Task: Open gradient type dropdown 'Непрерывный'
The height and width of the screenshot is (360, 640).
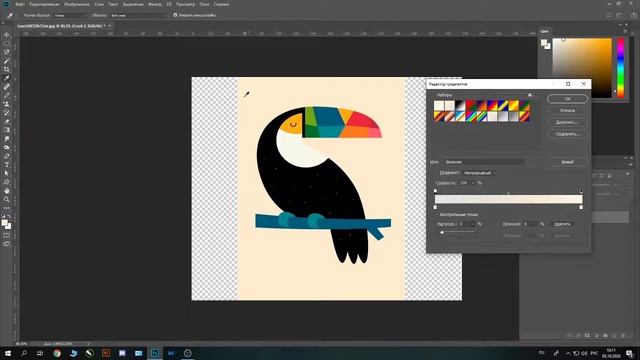Action: pyautogui.click(x=480, y=173)
